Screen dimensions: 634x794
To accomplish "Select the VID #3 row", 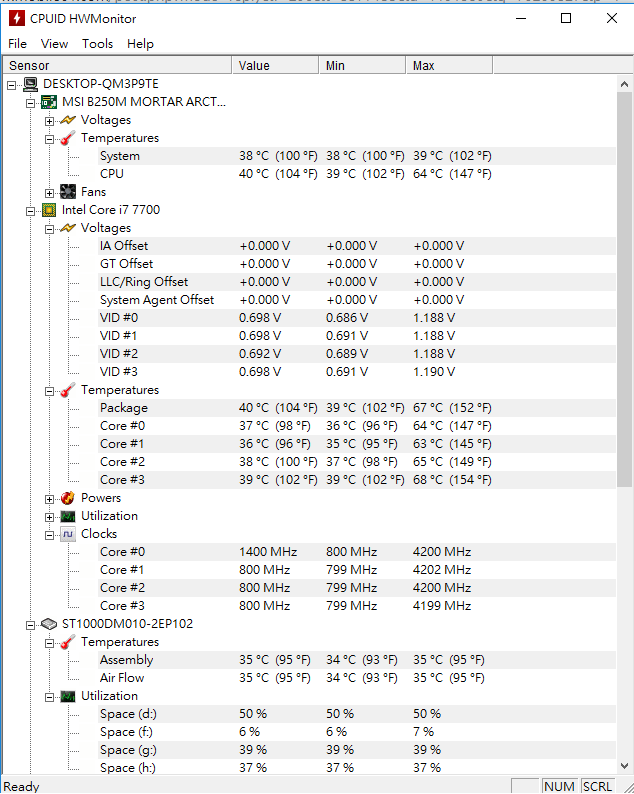I will [357, 372].
